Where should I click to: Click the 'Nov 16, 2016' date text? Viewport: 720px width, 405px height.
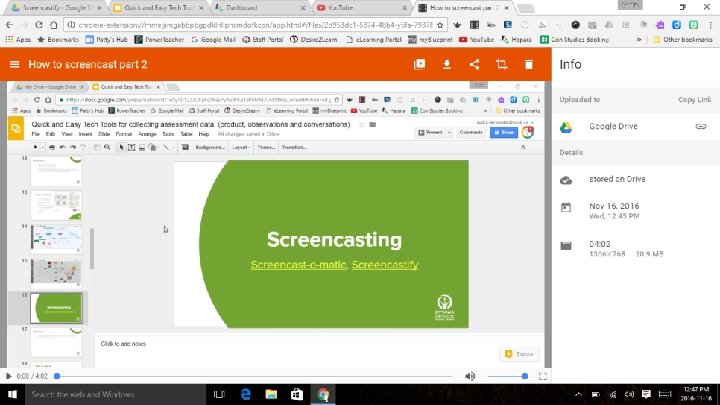click(x=614, y=206)
